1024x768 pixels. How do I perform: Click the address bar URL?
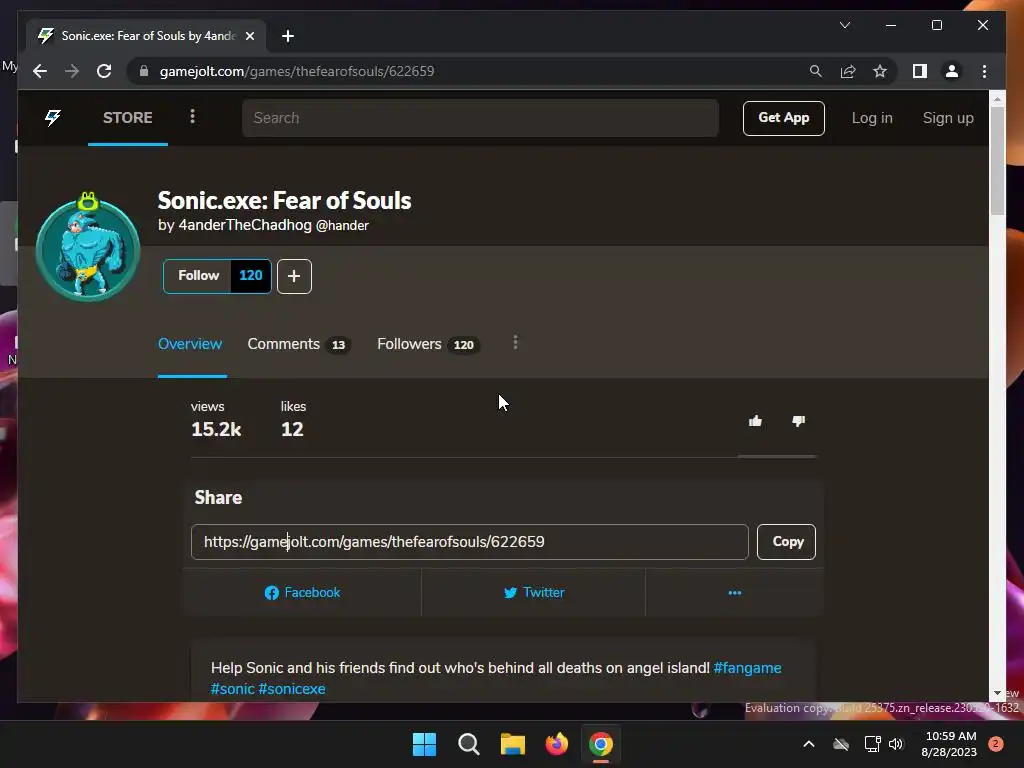click(297, 71)
